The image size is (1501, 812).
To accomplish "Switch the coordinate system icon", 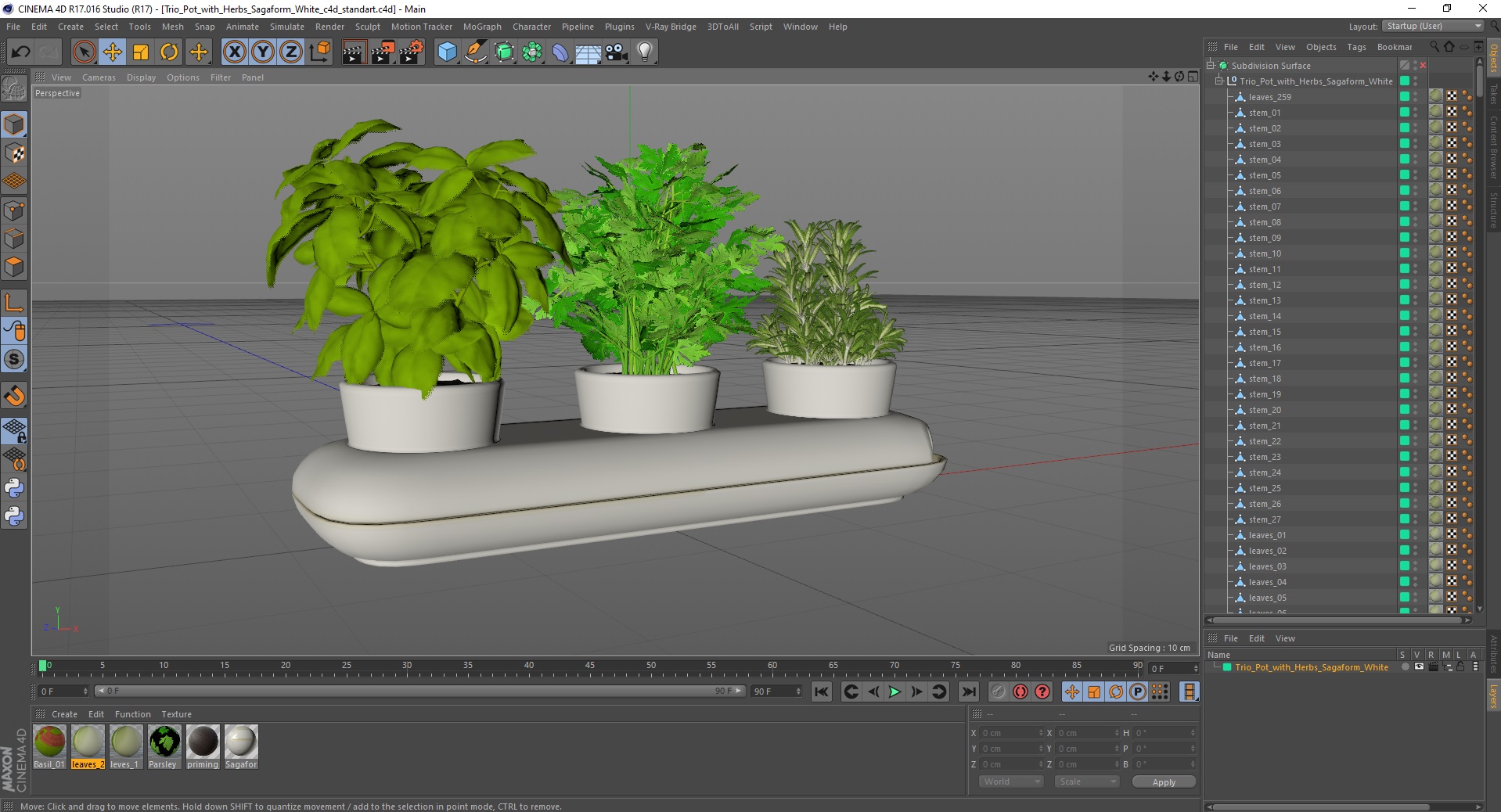I will (x=319, y=52).
